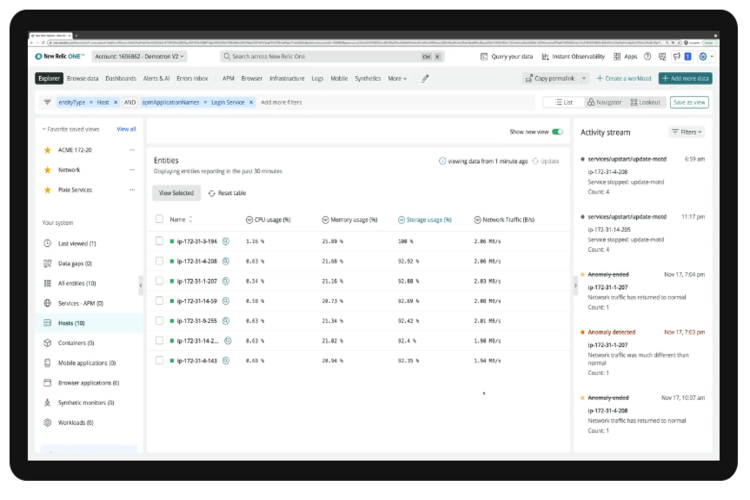This screenshot has height=500, width=750.
Task: Open the ACME 172-20 saved view
Action: tap(75, 150)
